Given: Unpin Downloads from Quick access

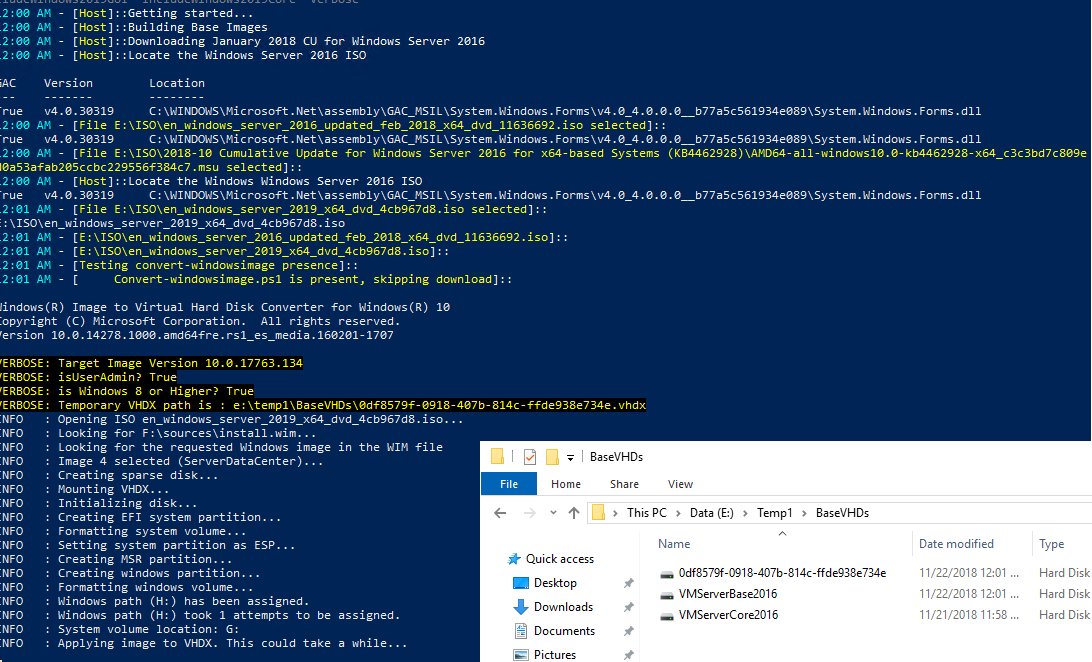Looking at the screenshot, I should point(628,606).
